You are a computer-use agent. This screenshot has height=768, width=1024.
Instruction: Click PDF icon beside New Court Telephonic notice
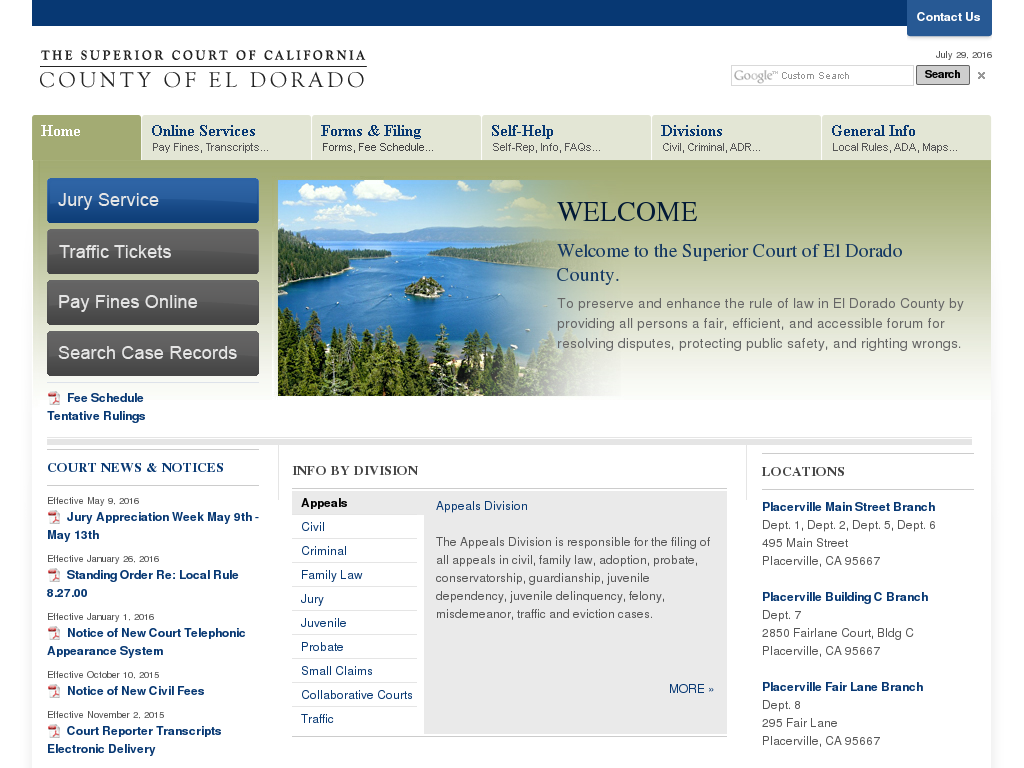pos(54,633)
